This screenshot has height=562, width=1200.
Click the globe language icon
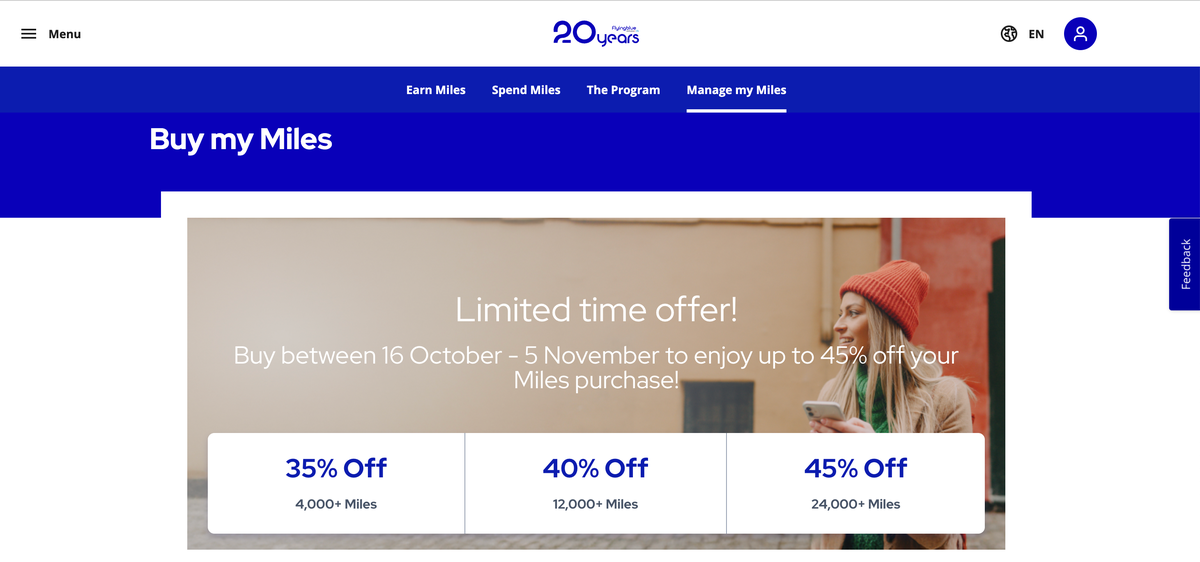pos(1008,34)
